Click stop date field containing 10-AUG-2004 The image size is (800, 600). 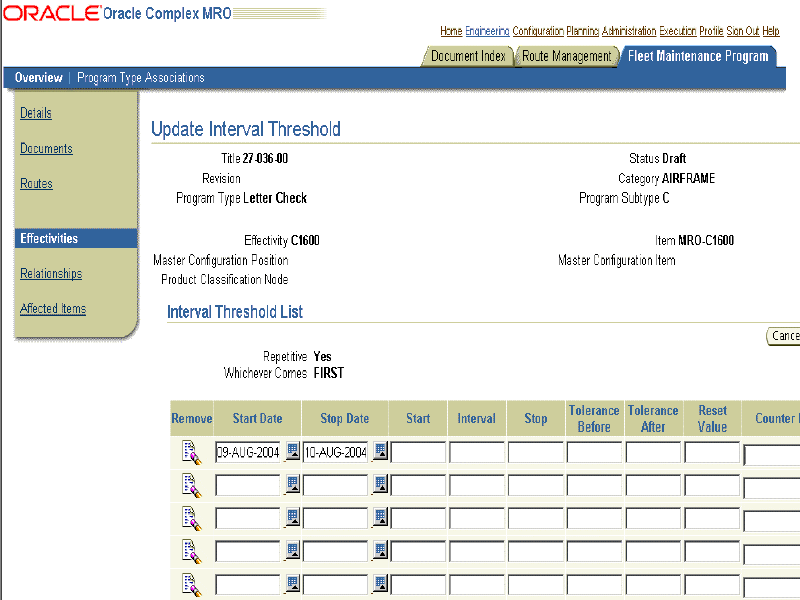[x=336, y=452]
